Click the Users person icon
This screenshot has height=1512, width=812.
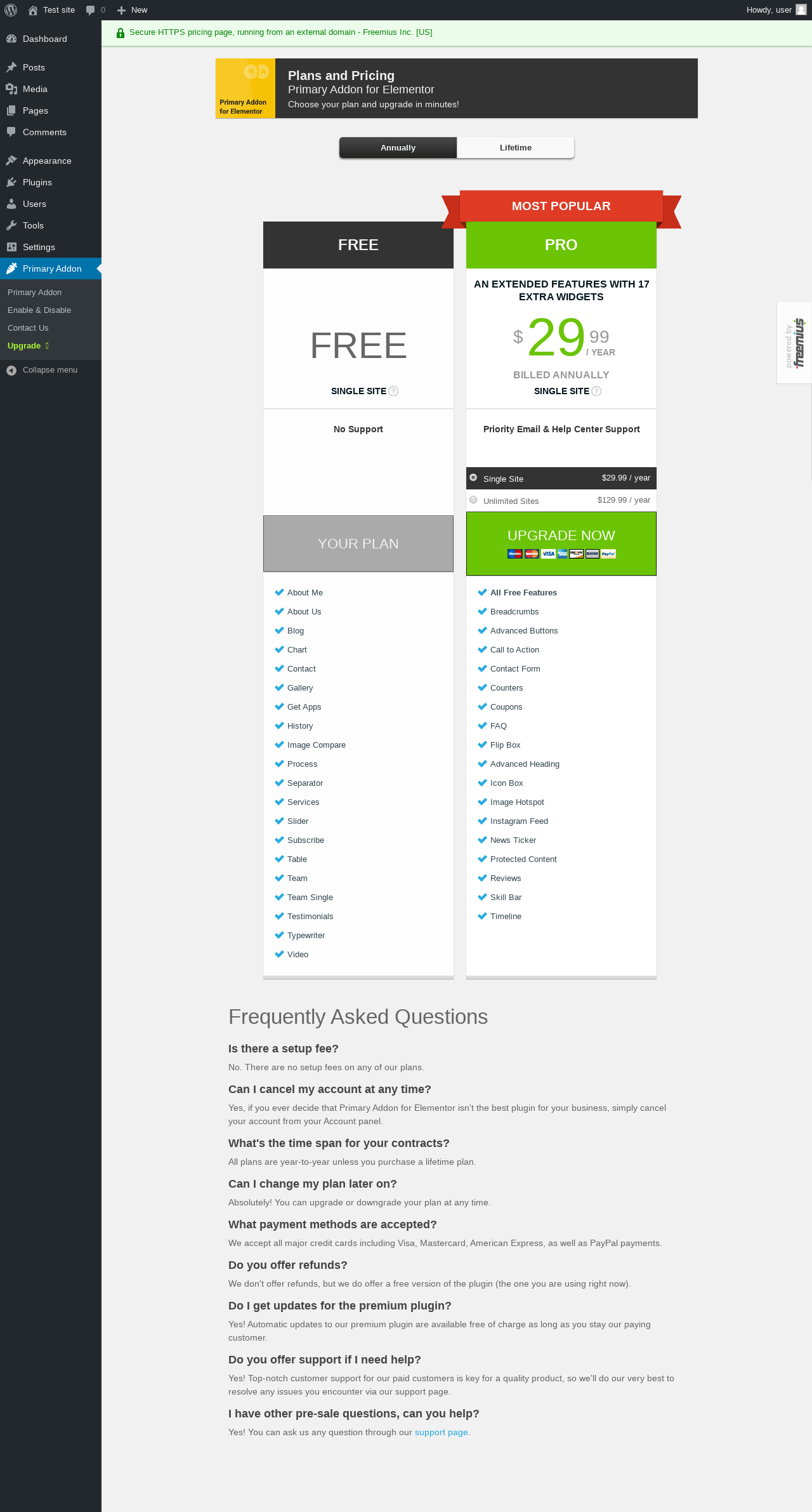click(x=11, y=204)
